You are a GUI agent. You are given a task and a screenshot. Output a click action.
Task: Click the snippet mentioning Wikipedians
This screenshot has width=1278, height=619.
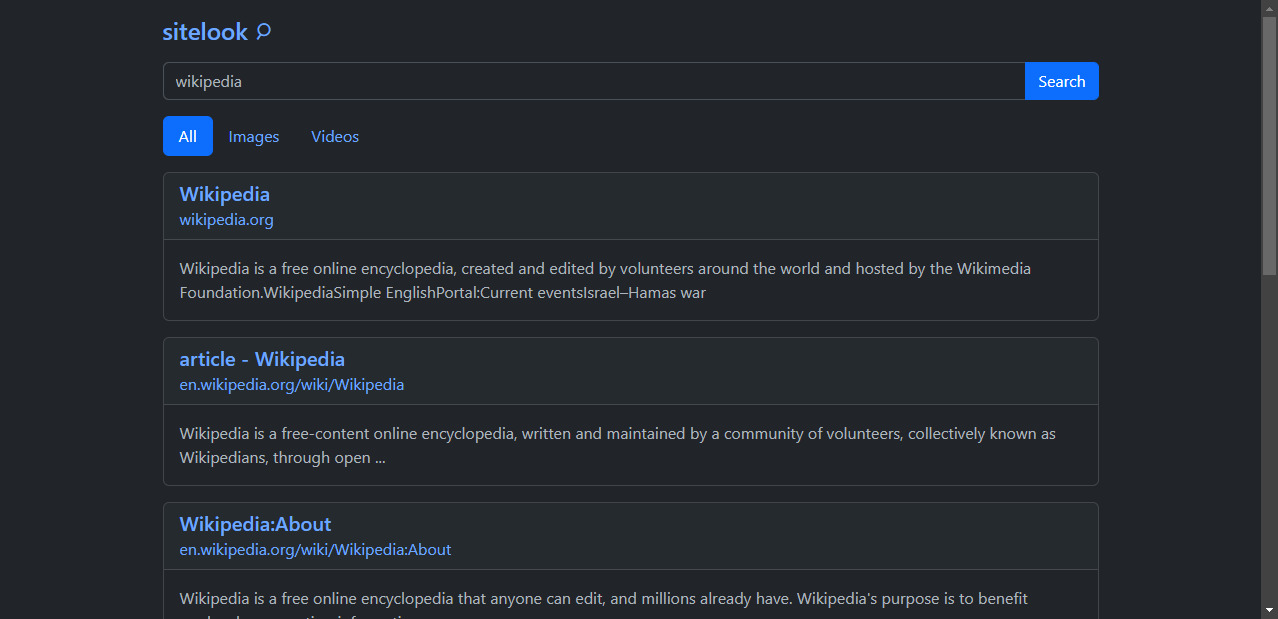pyautogui.click(x=618, y=446)
